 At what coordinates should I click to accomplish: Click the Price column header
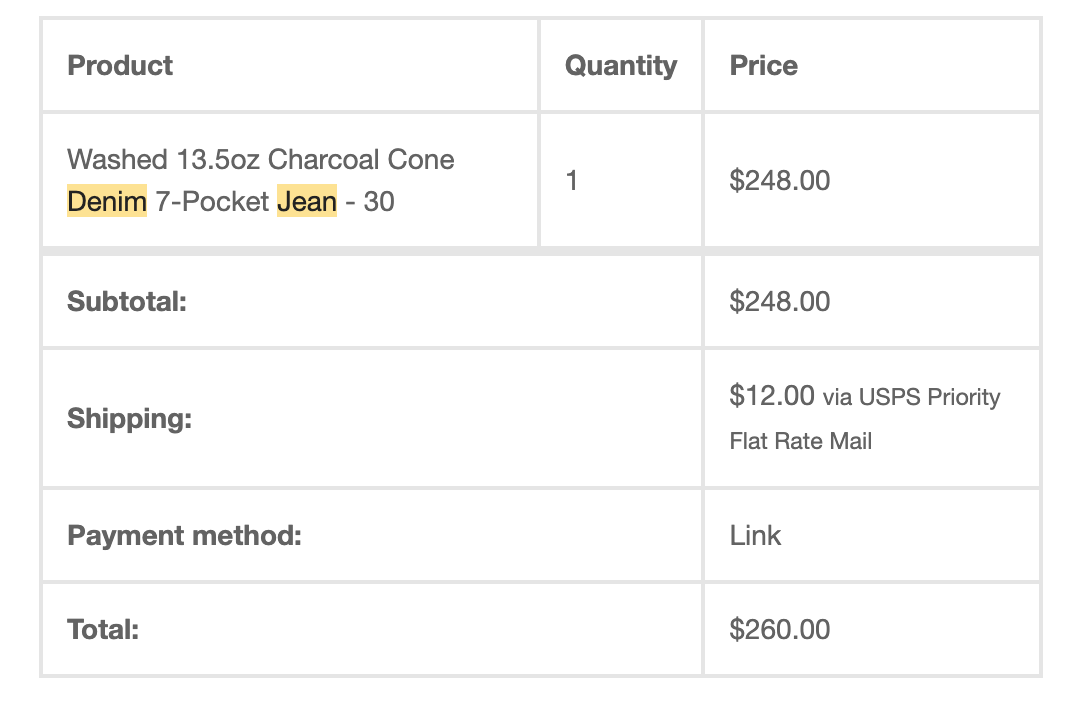763,66
